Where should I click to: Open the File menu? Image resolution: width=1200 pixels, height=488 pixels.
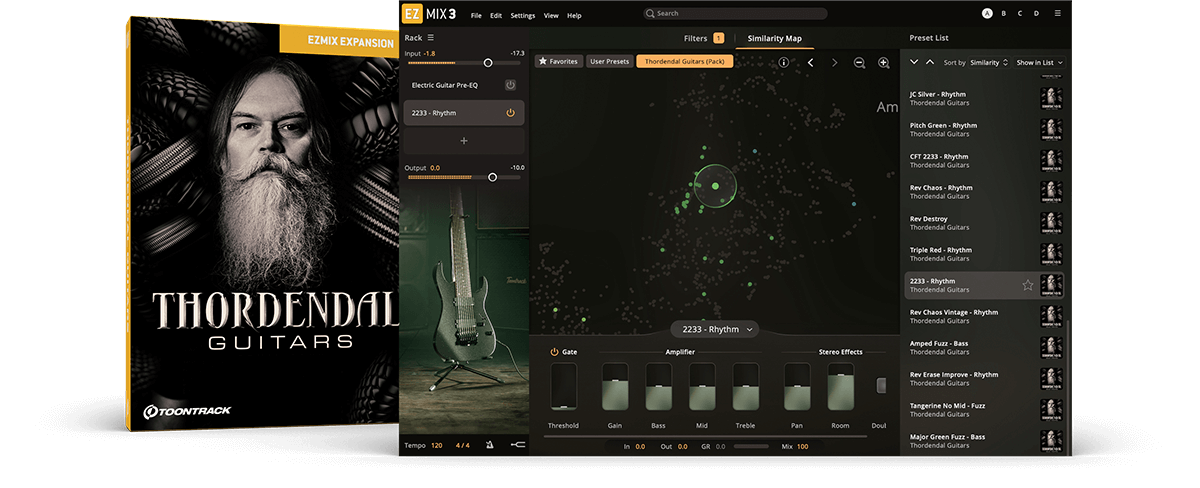[x=476, y=15]
